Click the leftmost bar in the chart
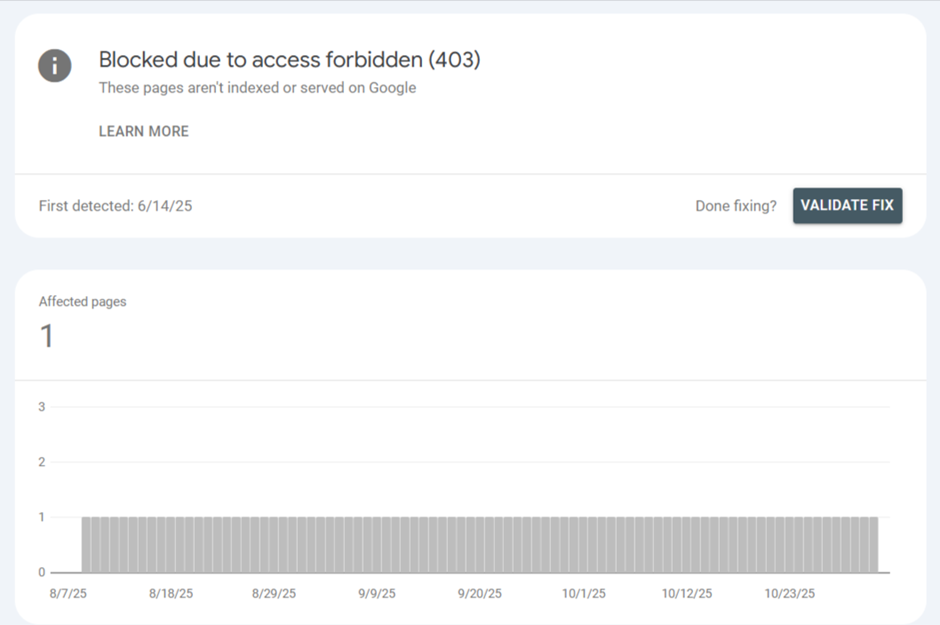This screenshot has height=625, width=940. [x=88, y=545]
